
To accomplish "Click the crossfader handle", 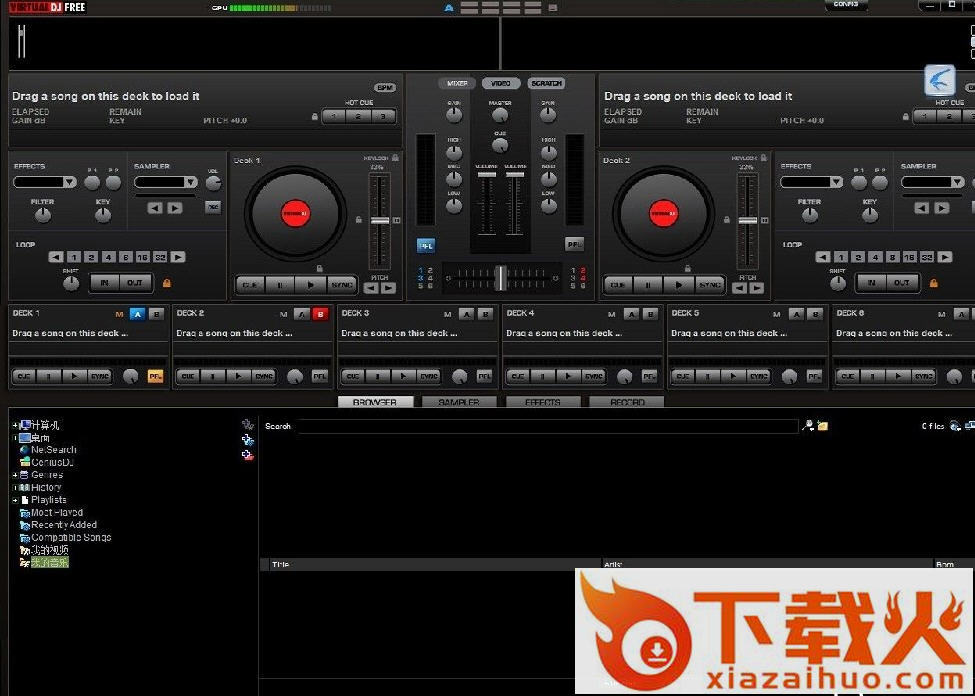I will 501,278.
